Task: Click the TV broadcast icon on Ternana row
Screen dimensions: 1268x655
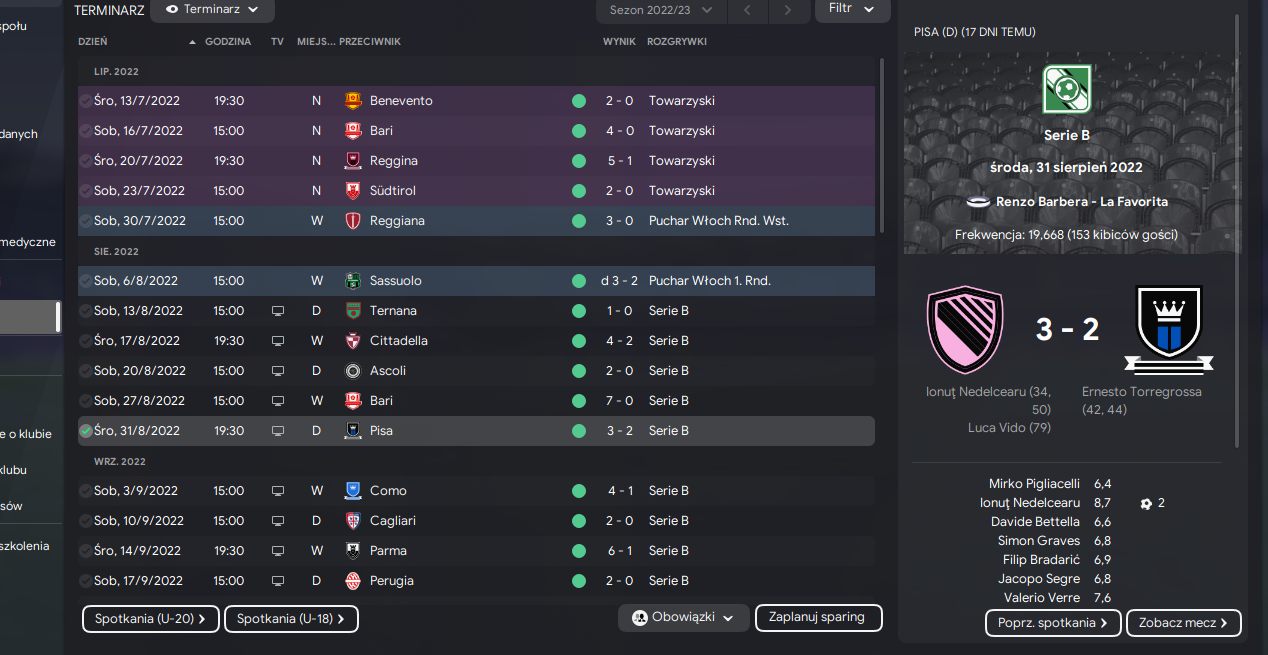Action: tap(278, 311)
